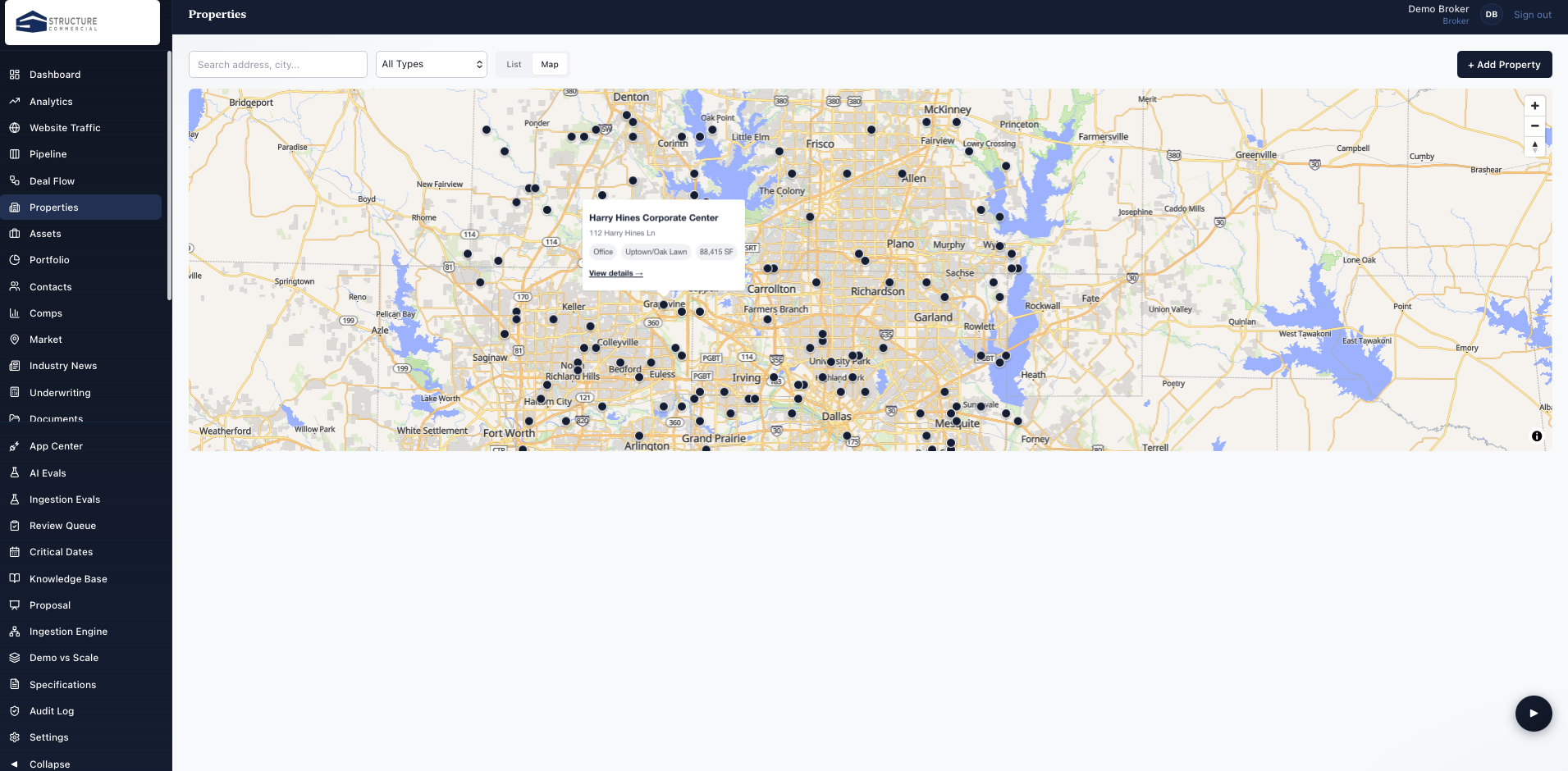Image resolution: width=1568 pixels, height=771 pixels.
Task: Click the Demo vs Scale layers icon
Action: (x=15, y=658)
